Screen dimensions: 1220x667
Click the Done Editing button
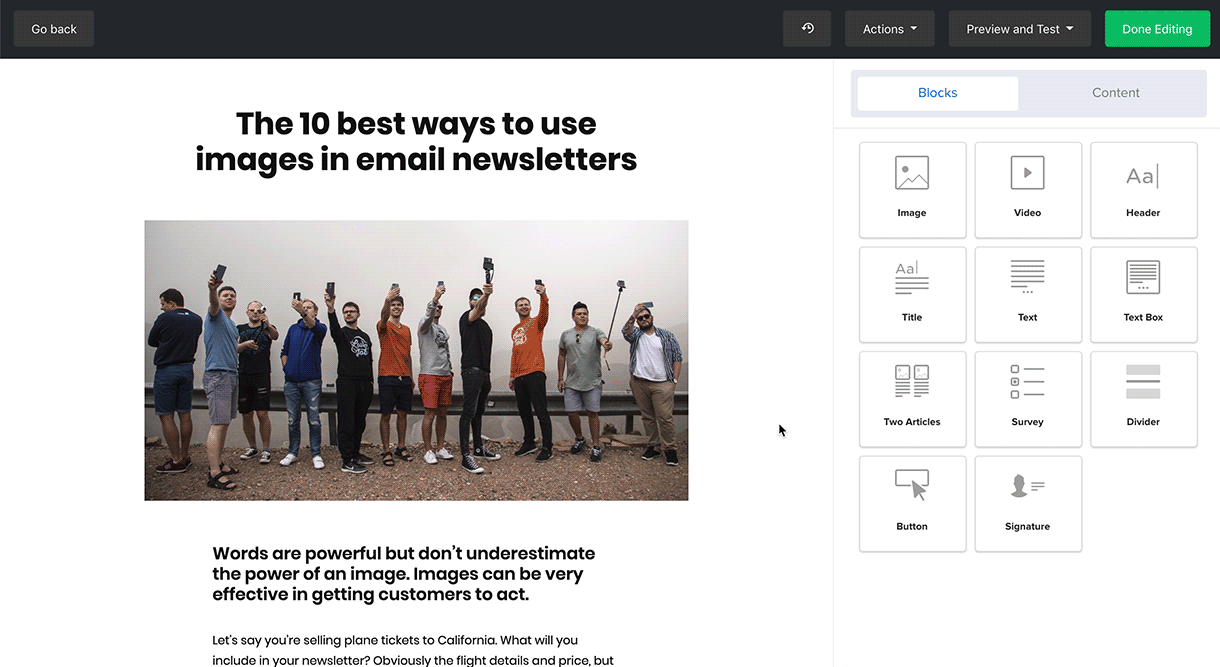click(x=1157, y=28)
